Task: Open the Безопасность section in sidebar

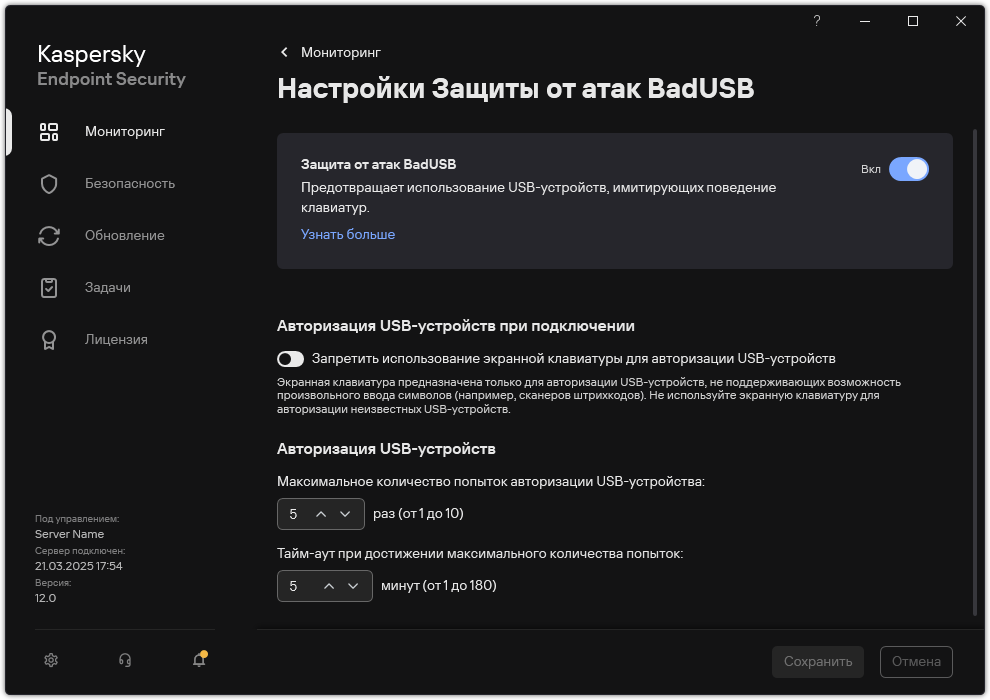Action: (x=130, y=184)
